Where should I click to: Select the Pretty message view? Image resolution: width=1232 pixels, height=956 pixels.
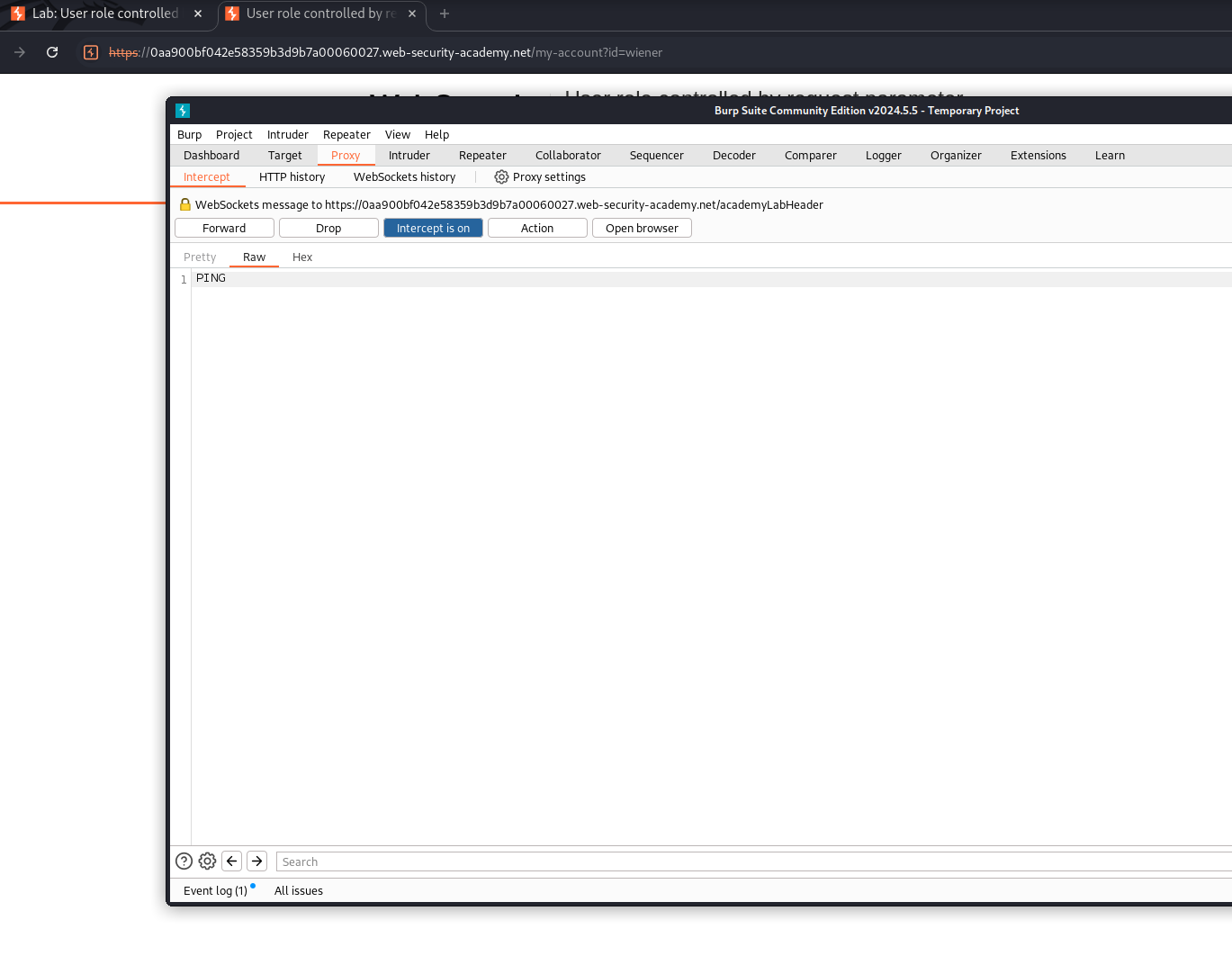[200, 257]
